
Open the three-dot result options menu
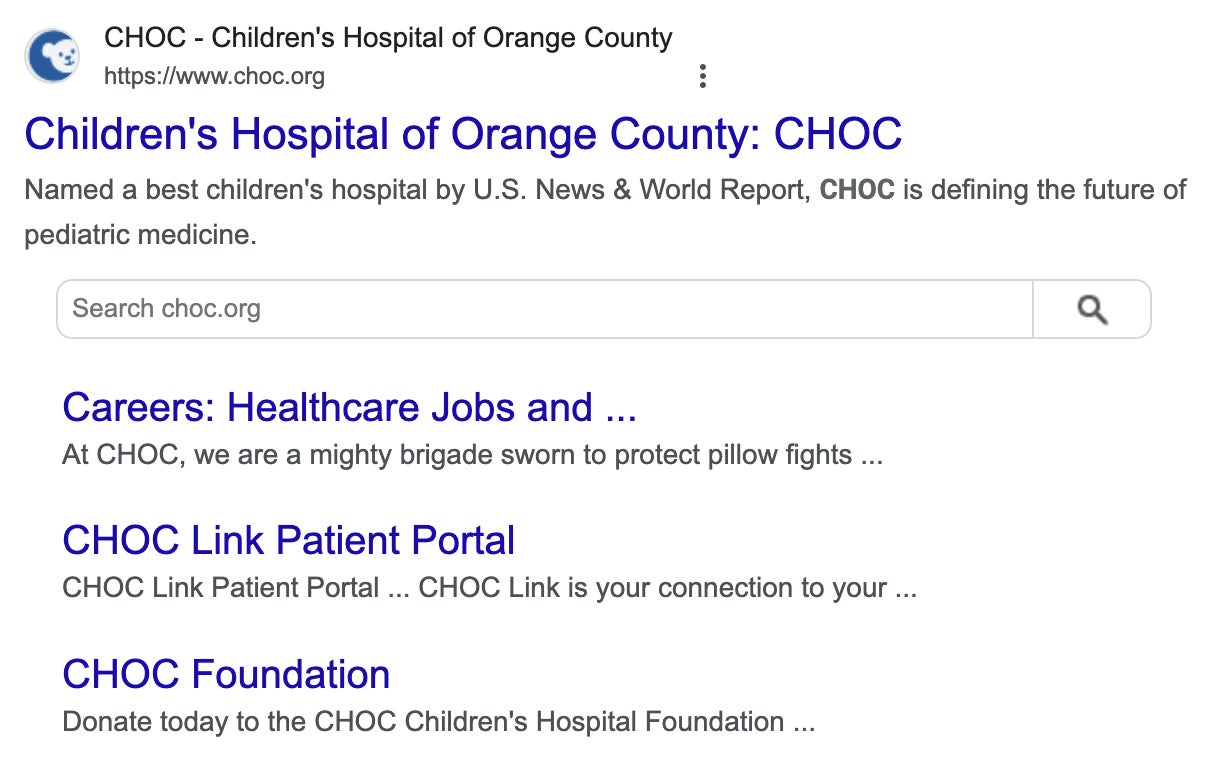(703, 76)
